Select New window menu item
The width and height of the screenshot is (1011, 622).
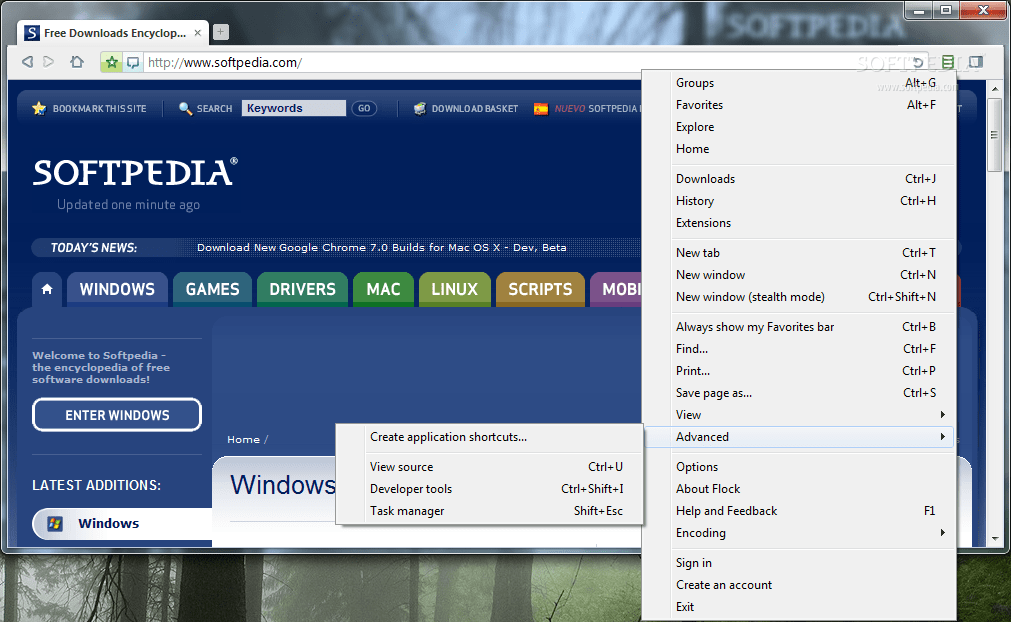coord(800,275)
